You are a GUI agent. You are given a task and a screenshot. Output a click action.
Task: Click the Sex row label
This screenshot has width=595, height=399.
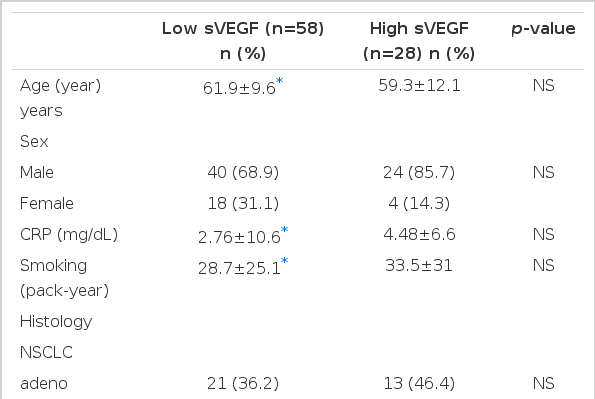tap(34, 141)
